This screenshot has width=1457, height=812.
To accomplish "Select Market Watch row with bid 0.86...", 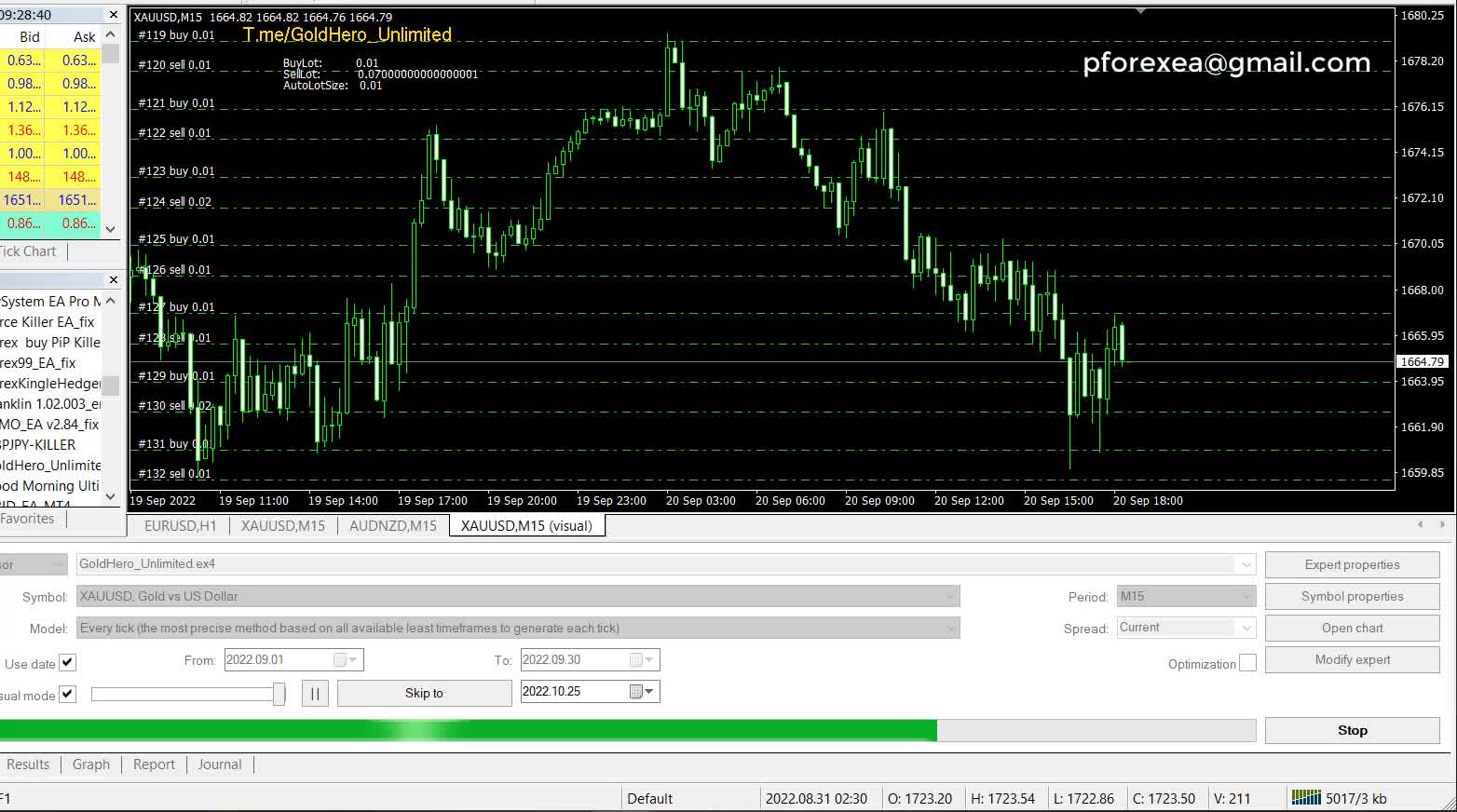I will pyautogui.click(x=50, y=223).
